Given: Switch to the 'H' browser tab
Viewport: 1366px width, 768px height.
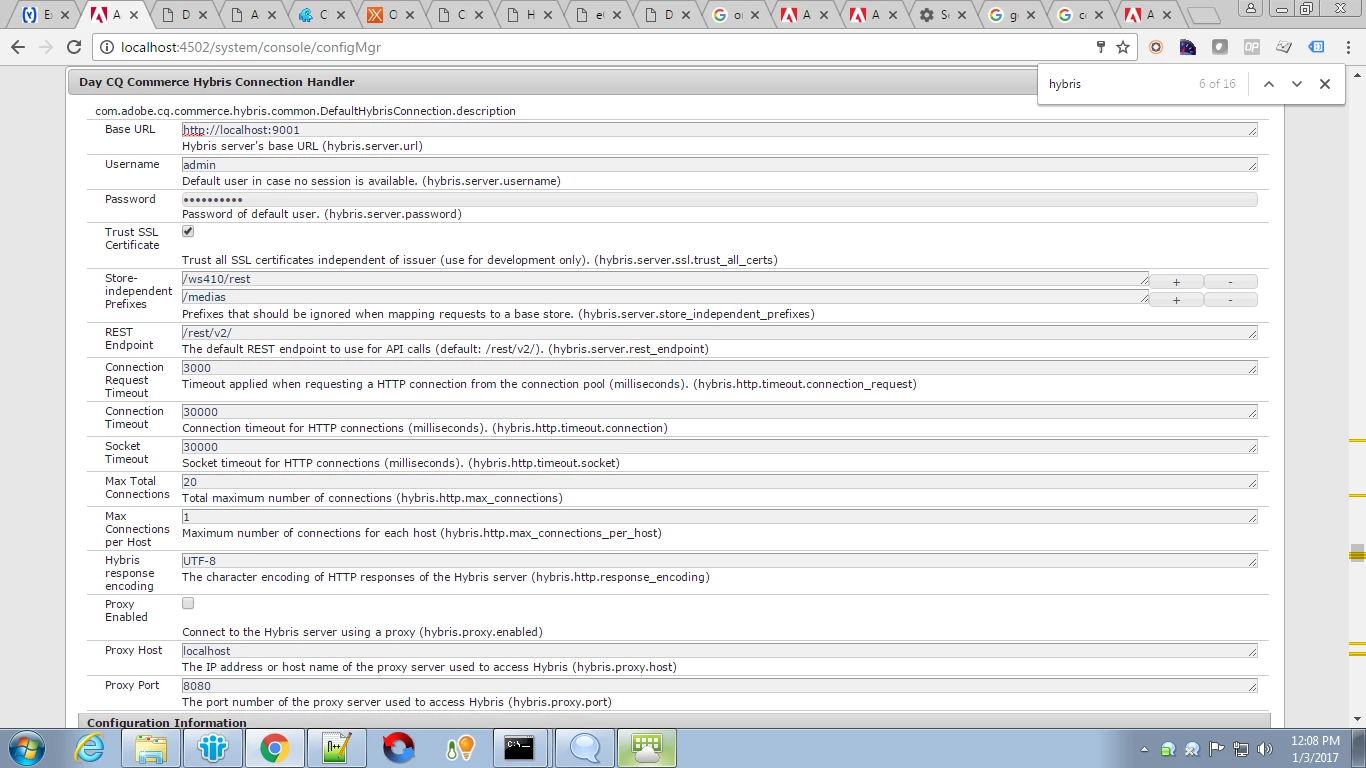Looking at the screenshot, I should [x=527, y=15].
